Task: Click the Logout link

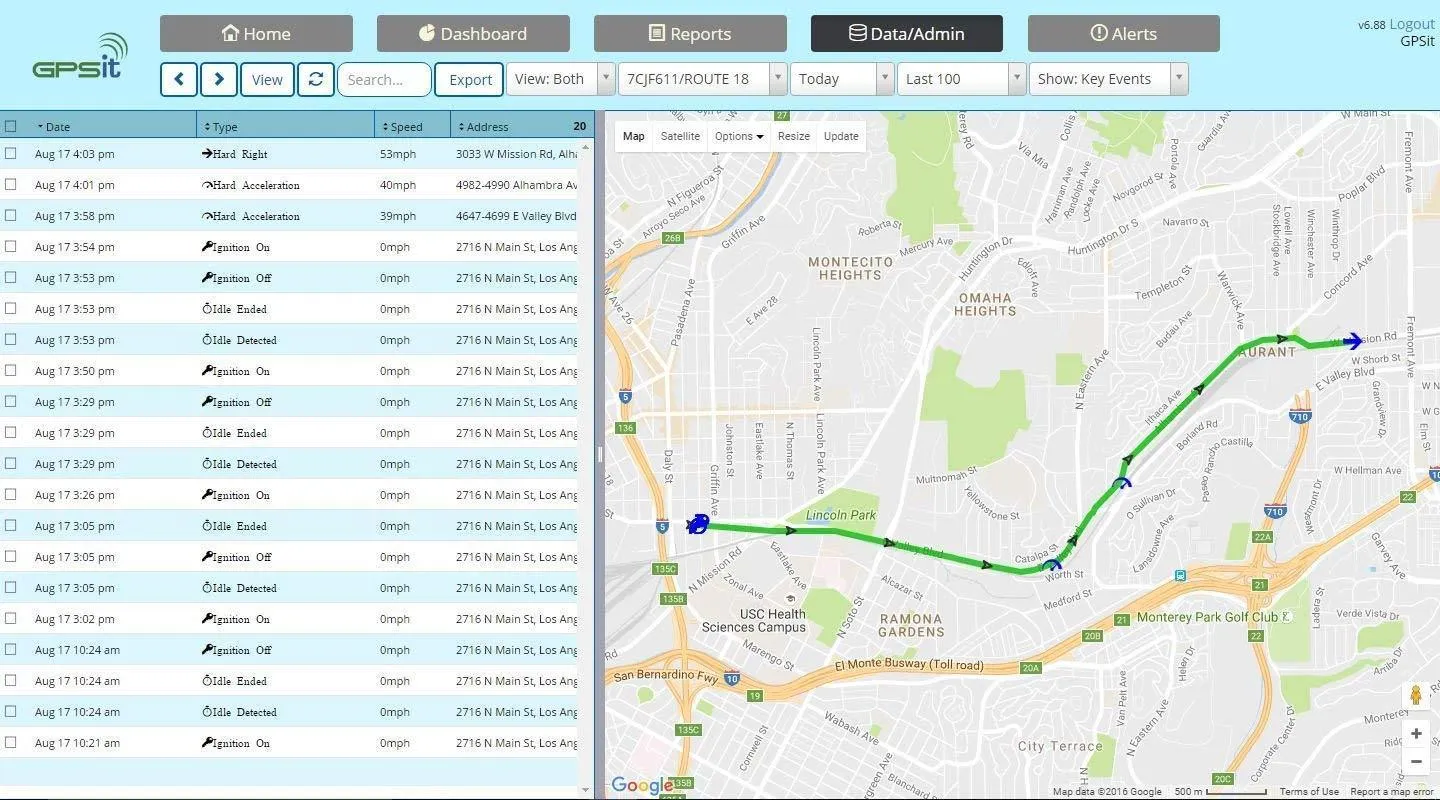Action: (1412, 24)
